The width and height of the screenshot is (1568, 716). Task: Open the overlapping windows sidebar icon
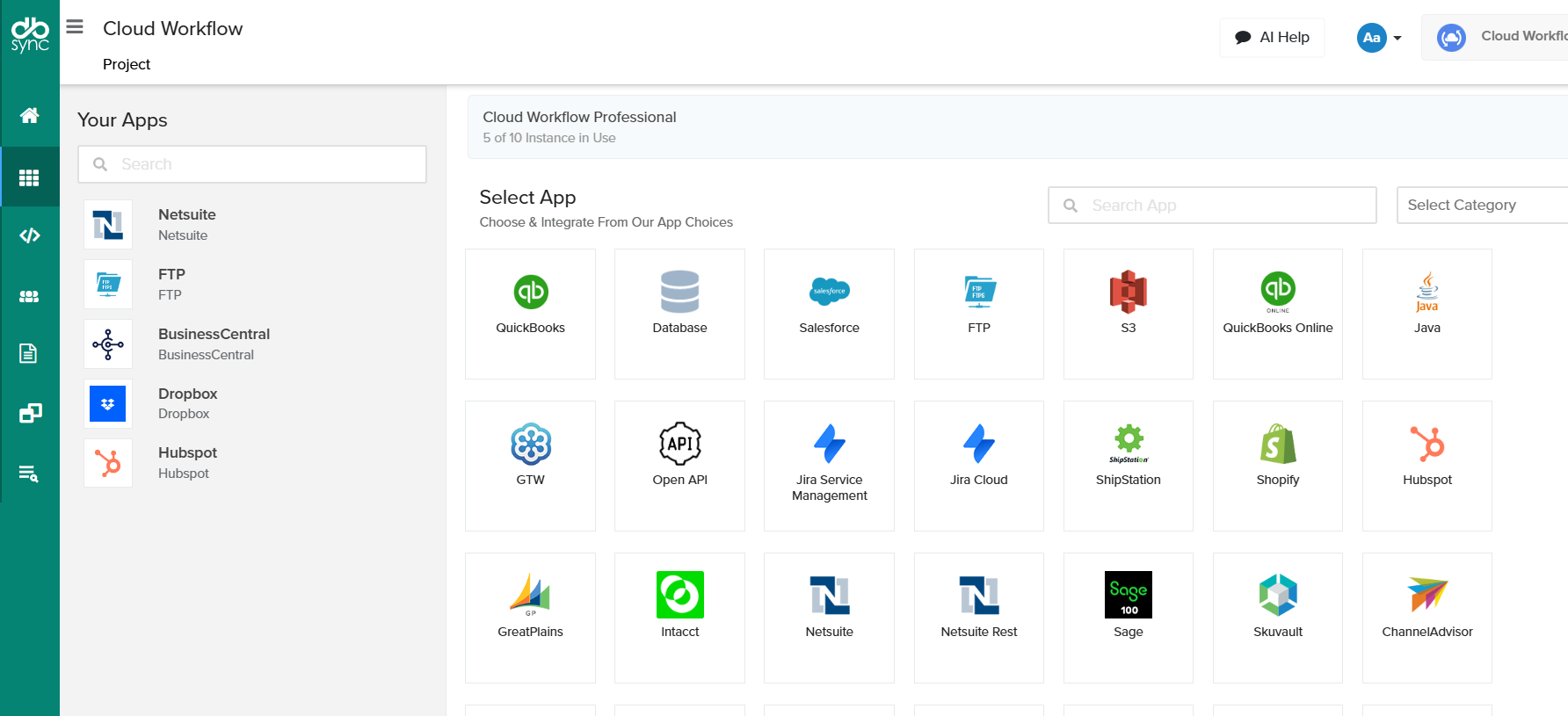(30, 413)
